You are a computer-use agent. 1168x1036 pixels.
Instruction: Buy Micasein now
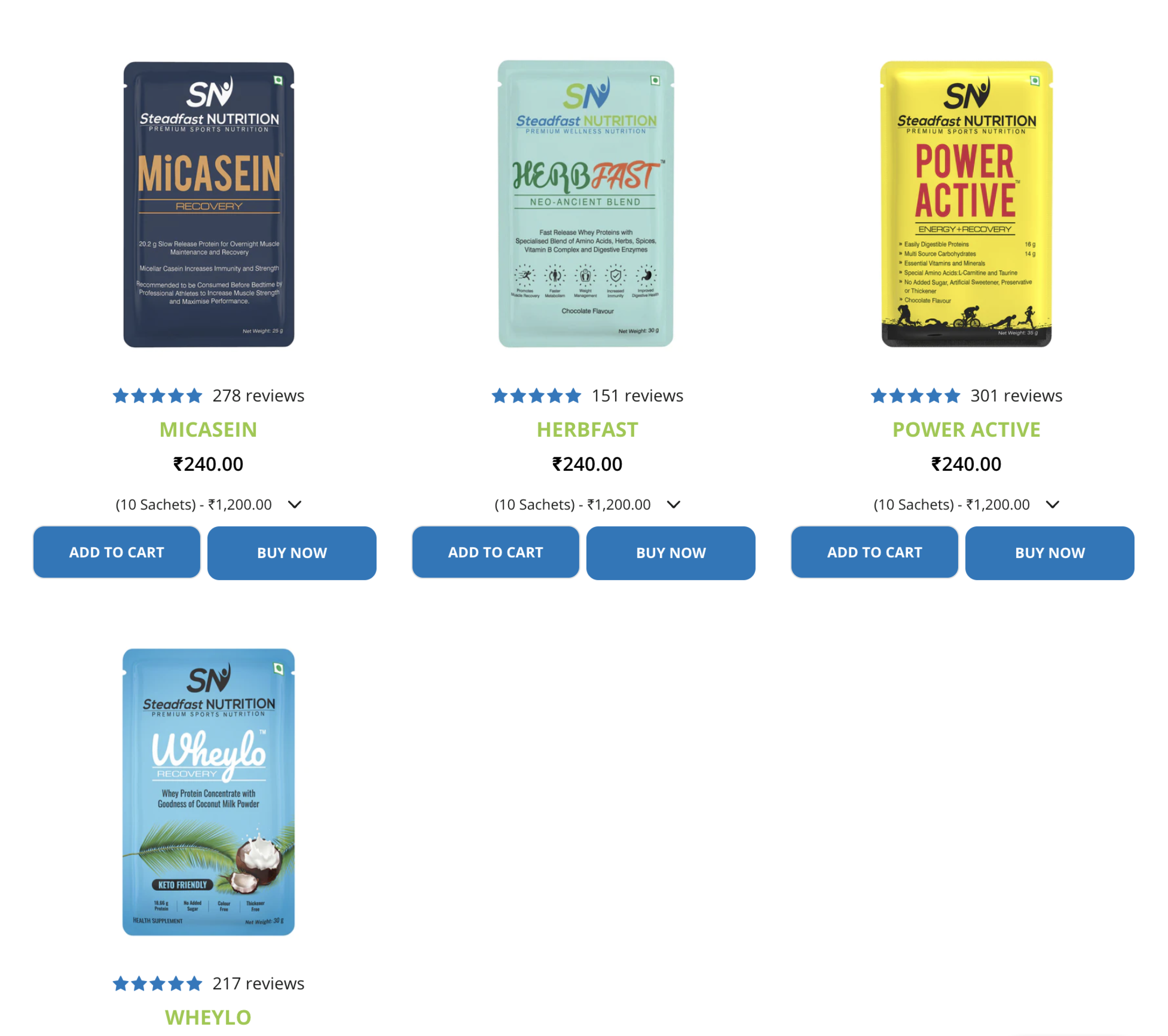tap(292, 553)
